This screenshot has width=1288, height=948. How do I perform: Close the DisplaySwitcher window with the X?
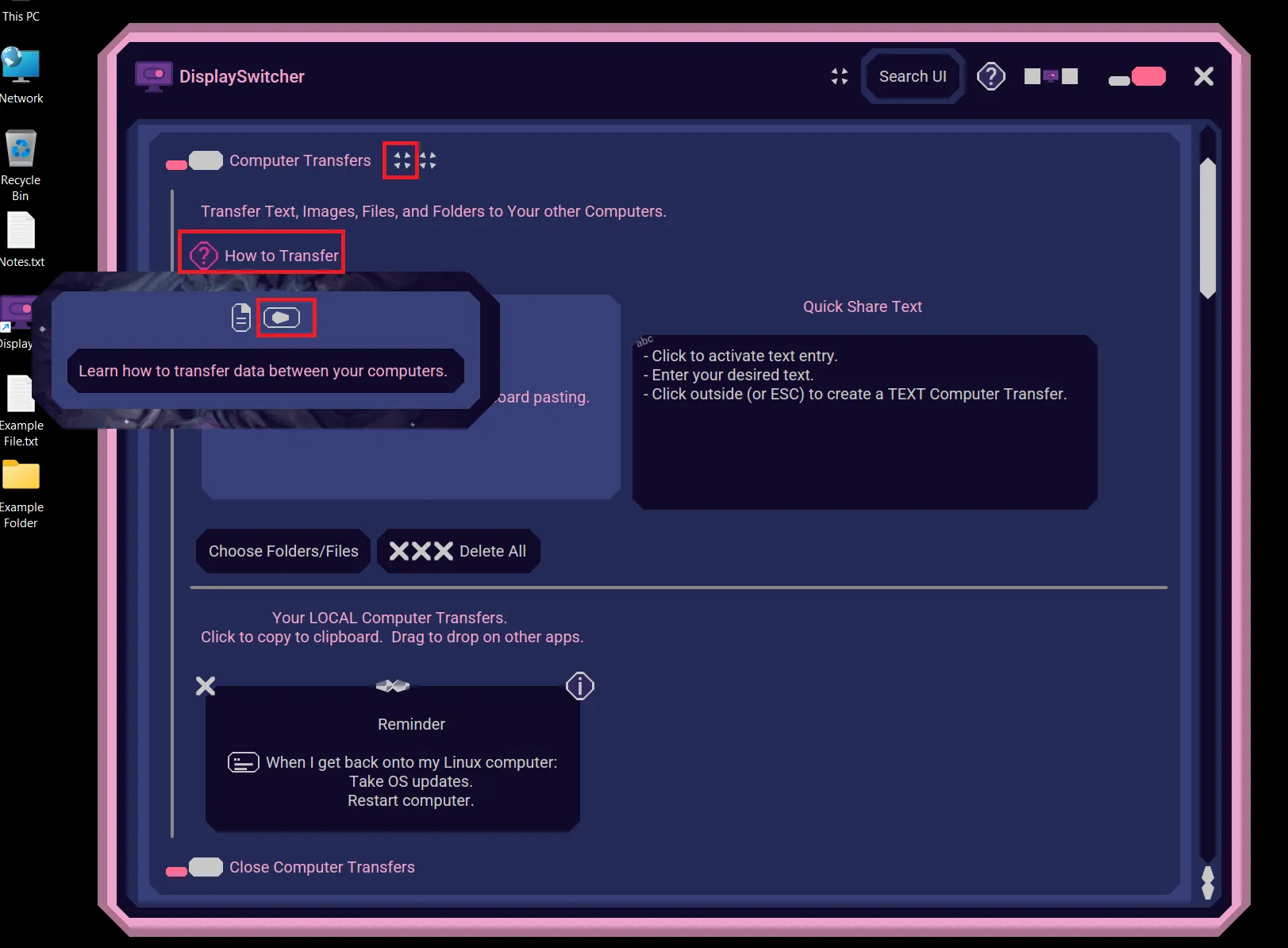pos(1204,76)
